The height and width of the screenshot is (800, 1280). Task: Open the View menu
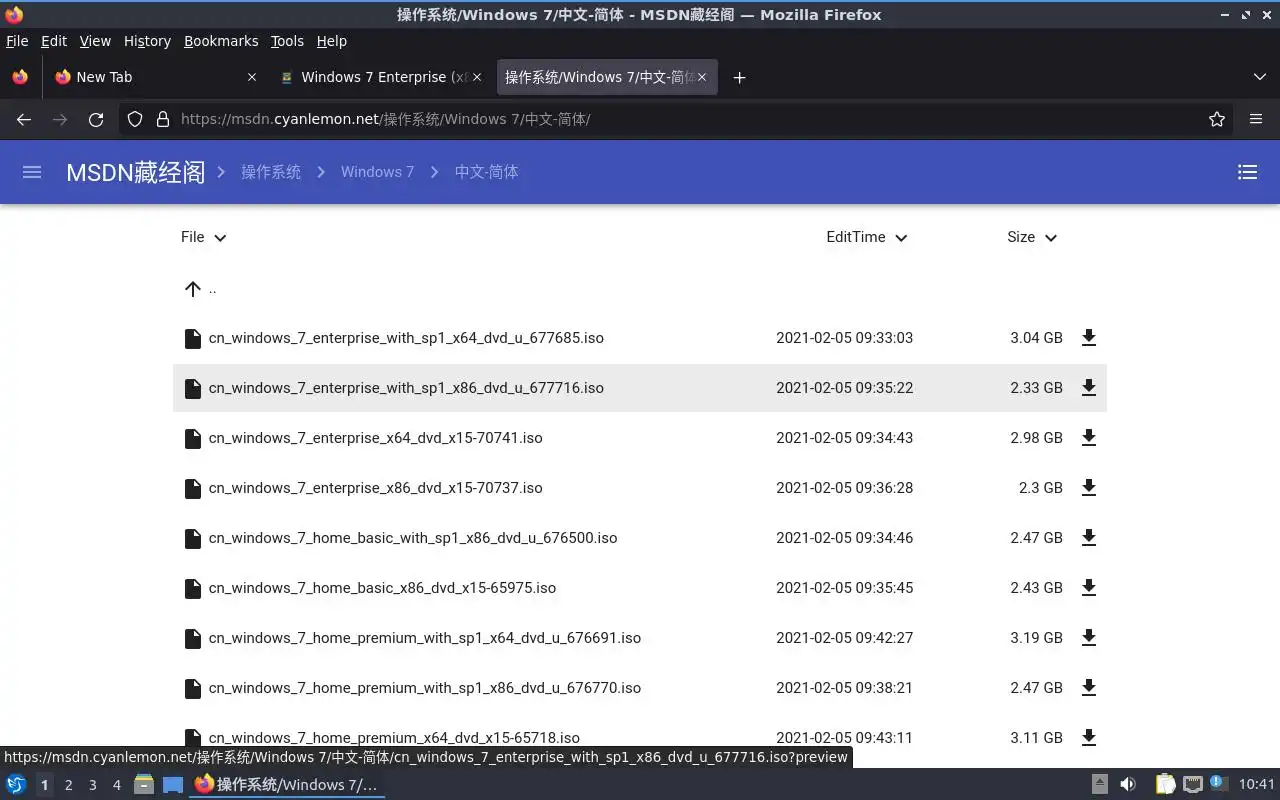pyautogui.click(x=95, y=41)
